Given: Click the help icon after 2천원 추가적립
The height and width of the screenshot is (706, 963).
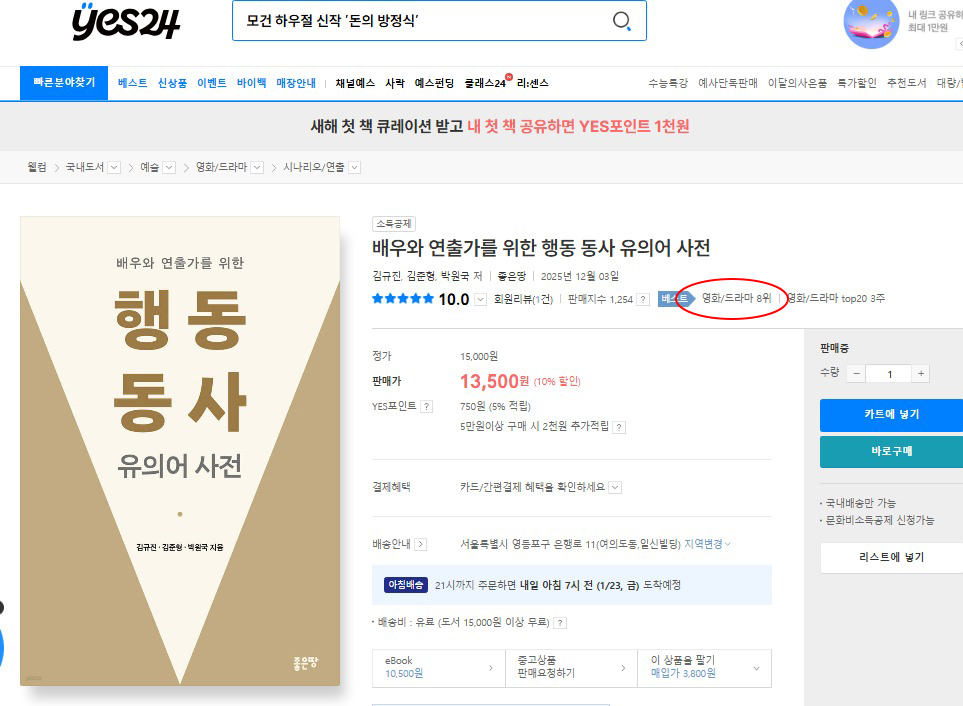Looking at the screenshot, I should 619,427.
